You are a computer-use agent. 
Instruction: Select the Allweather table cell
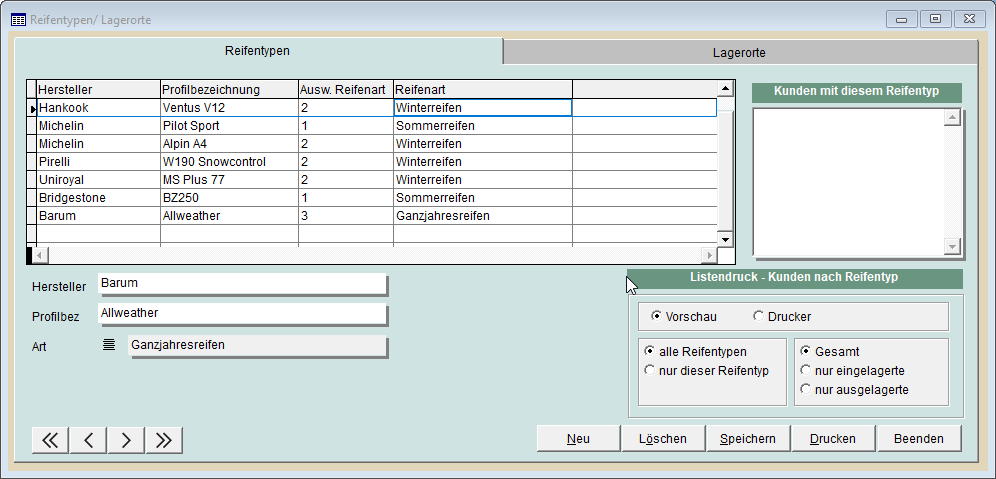point(229,216)
